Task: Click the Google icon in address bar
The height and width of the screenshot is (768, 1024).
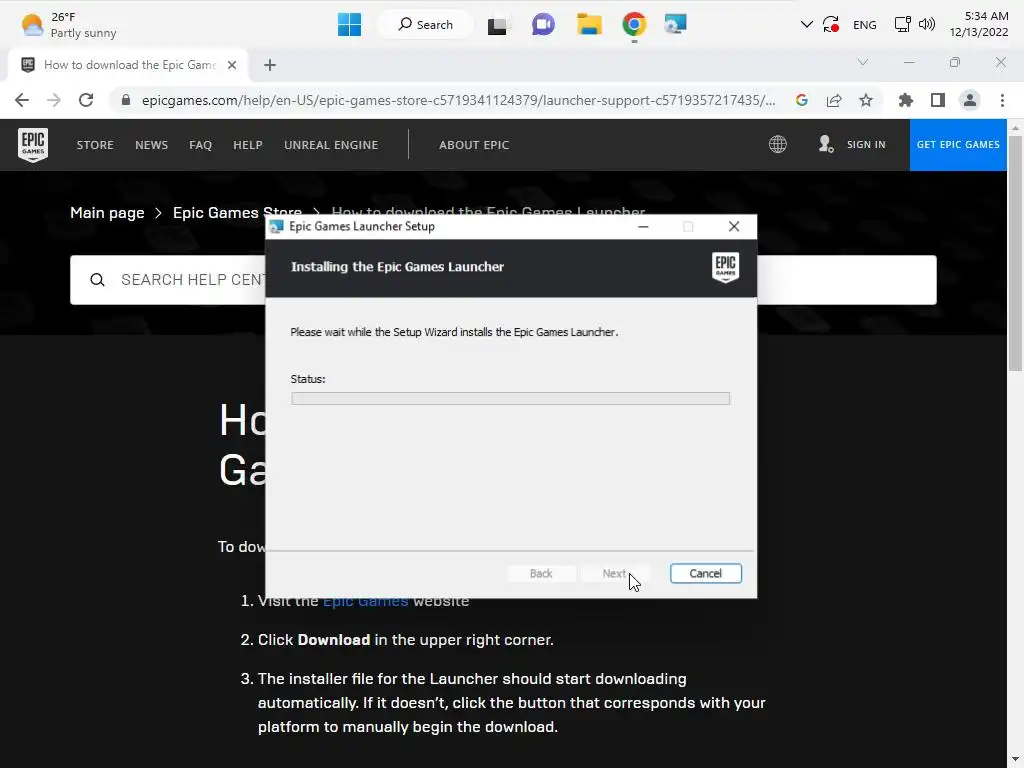Action: [x=802, y=100]
